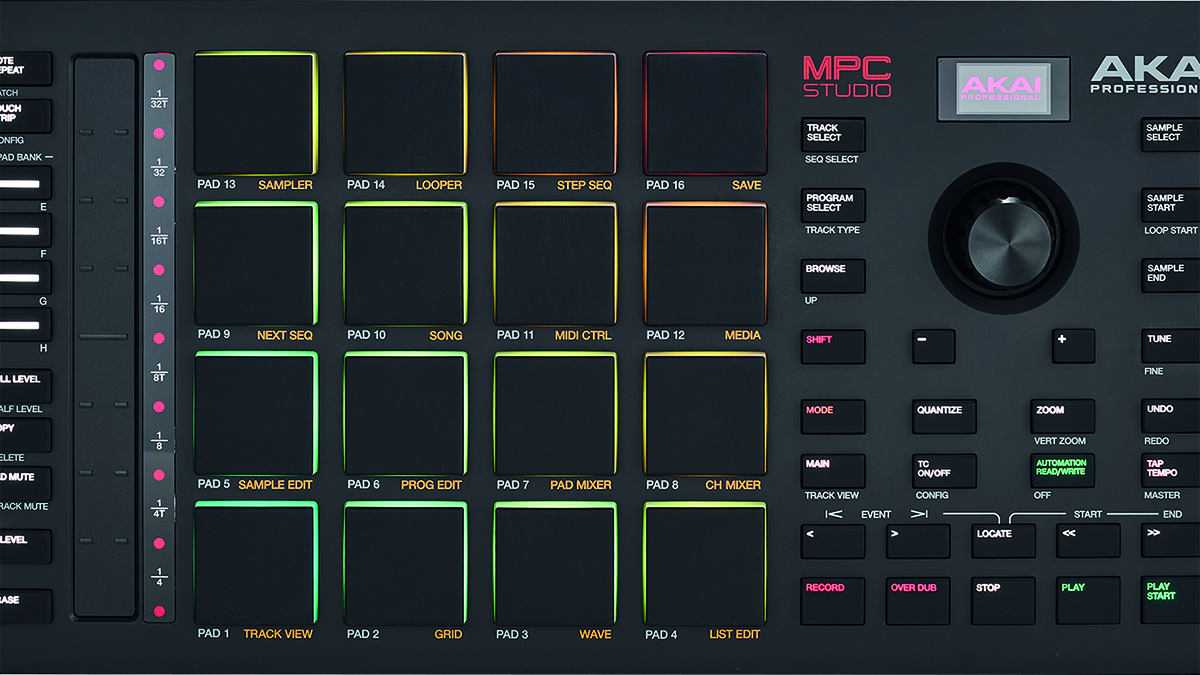1200x675 pixels.
Task: Activate the Shift button
Action: point(832,346)
